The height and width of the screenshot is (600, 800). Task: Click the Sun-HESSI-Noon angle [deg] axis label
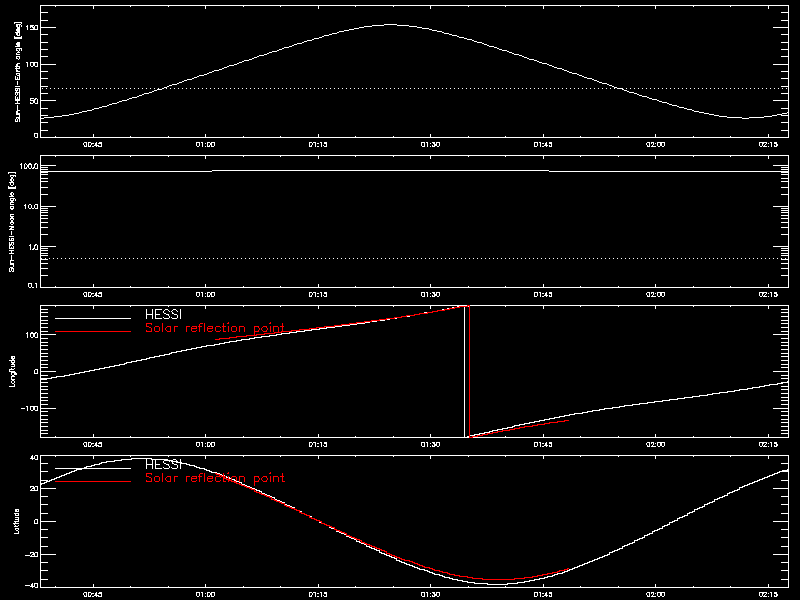click(12, 221)
